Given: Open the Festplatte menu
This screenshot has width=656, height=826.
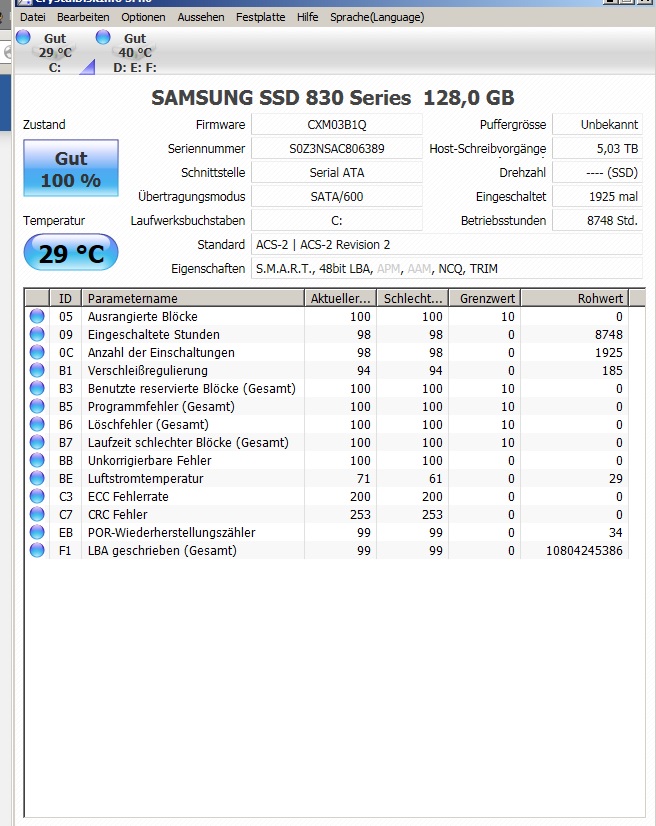Looking at the screenshot, I should pos(260,17).
